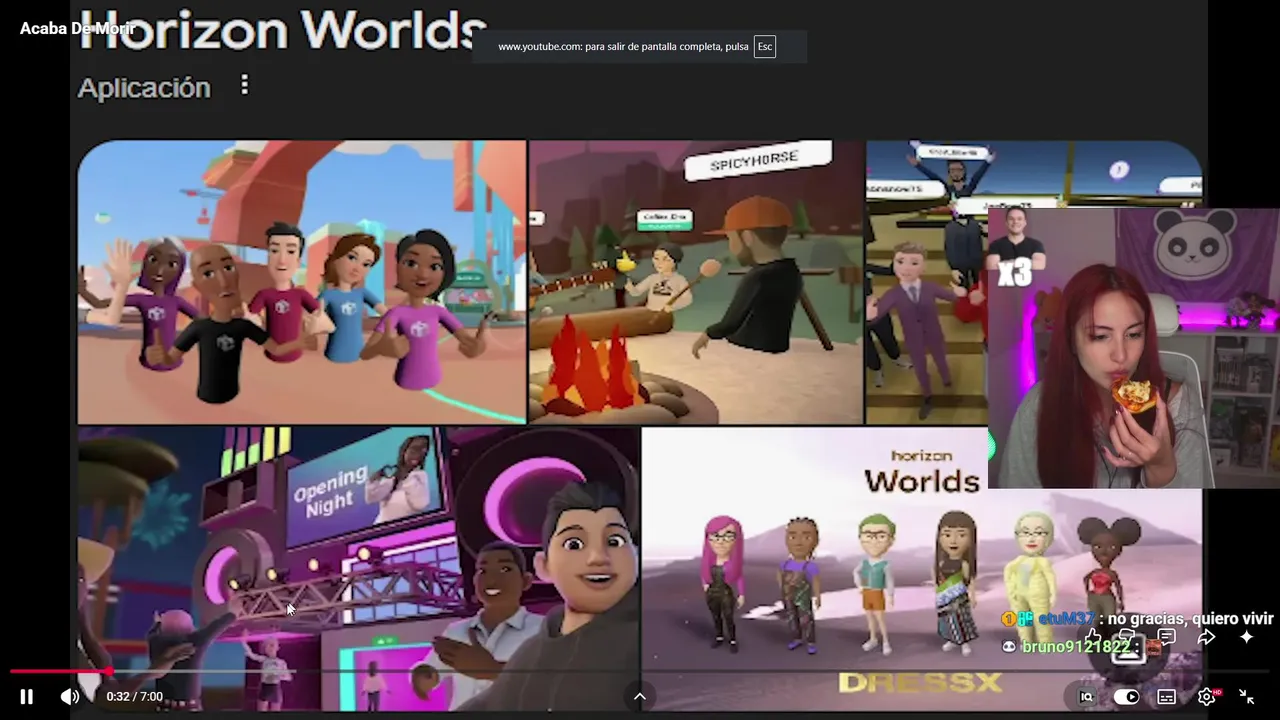Click the streamer webcam overlay

(x=1133, y=348)
